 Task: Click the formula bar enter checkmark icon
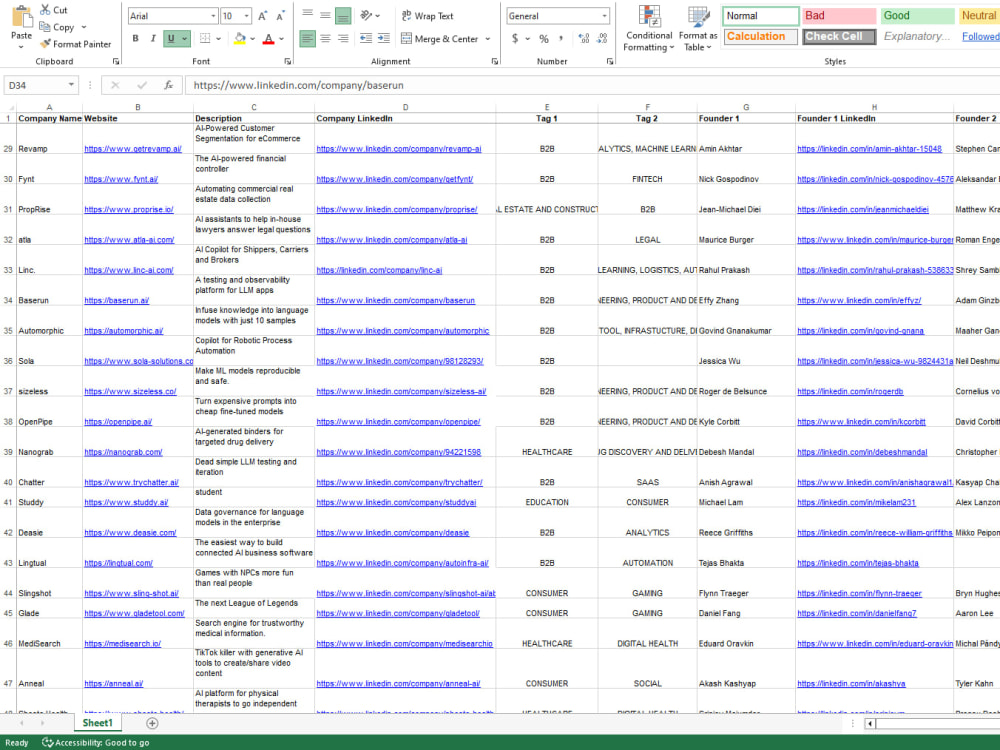(x=142, y=85)
